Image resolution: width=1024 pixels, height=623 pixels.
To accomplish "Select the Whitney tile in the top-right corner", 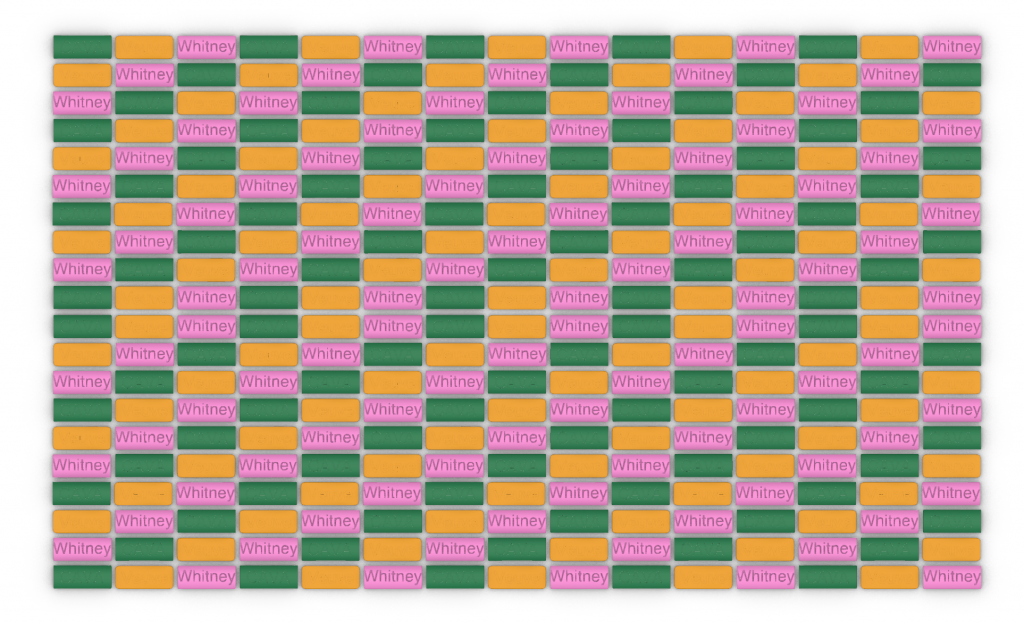I will coord(951,46).
